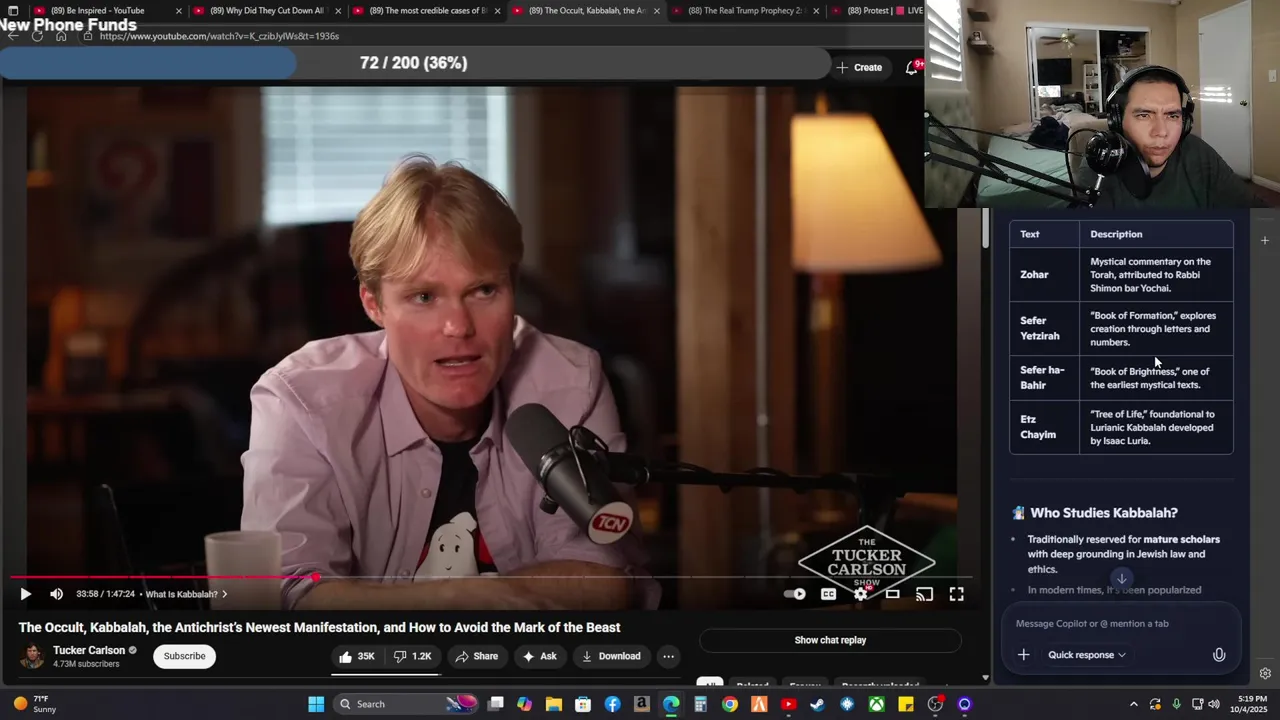Add a sidebar app with plus icon
Image resolution: width=1280 pixels, height=720 pixels.
pyautogui.click(x=1265, y=240)
